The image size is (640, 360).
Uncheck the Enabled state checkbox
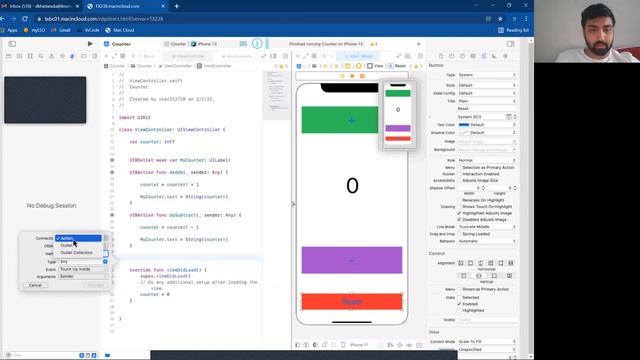click(x=459, y=304)
